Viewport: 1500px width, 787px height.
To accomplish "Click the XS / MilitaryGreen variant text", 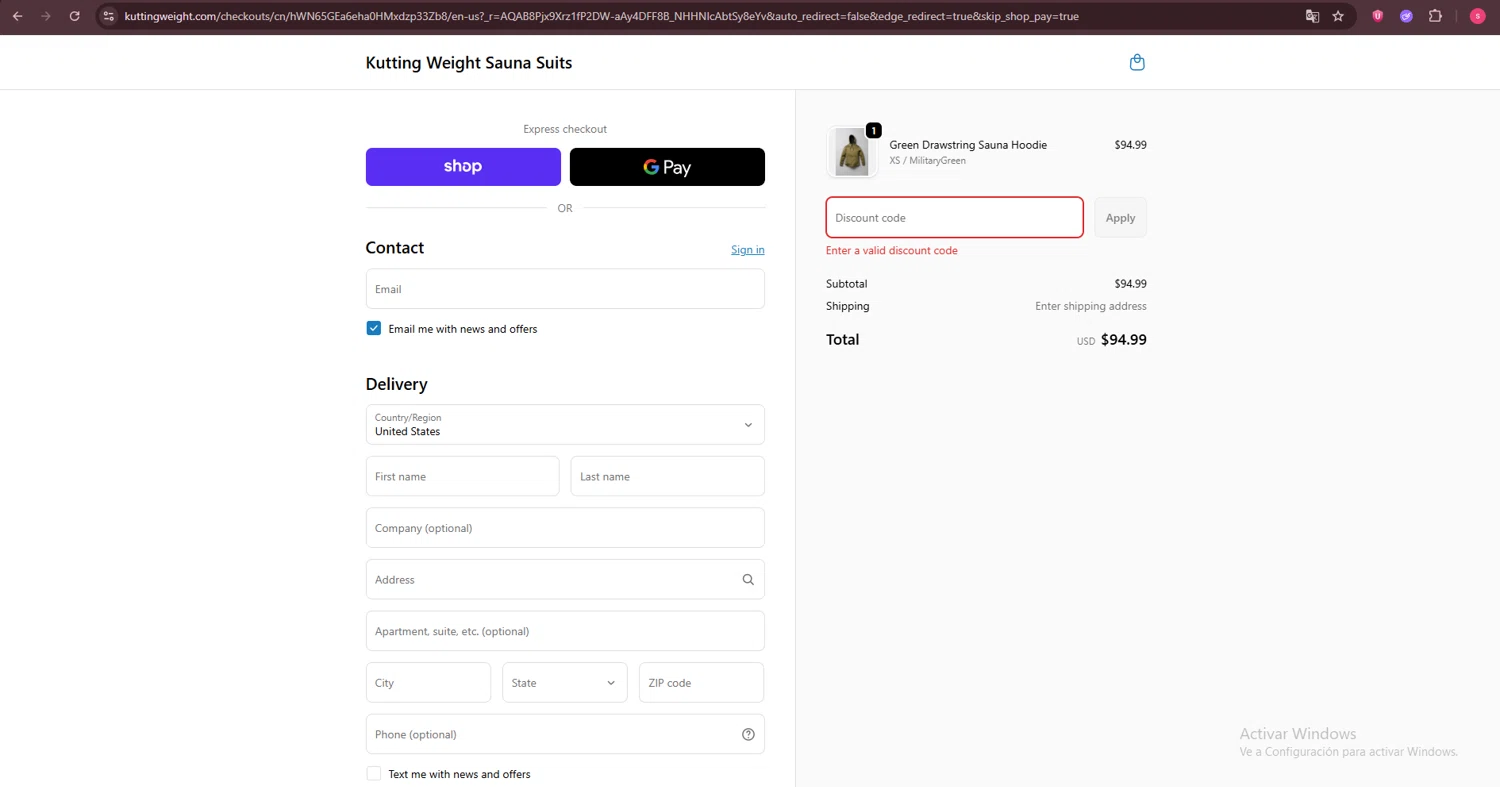I will (927, 161).
